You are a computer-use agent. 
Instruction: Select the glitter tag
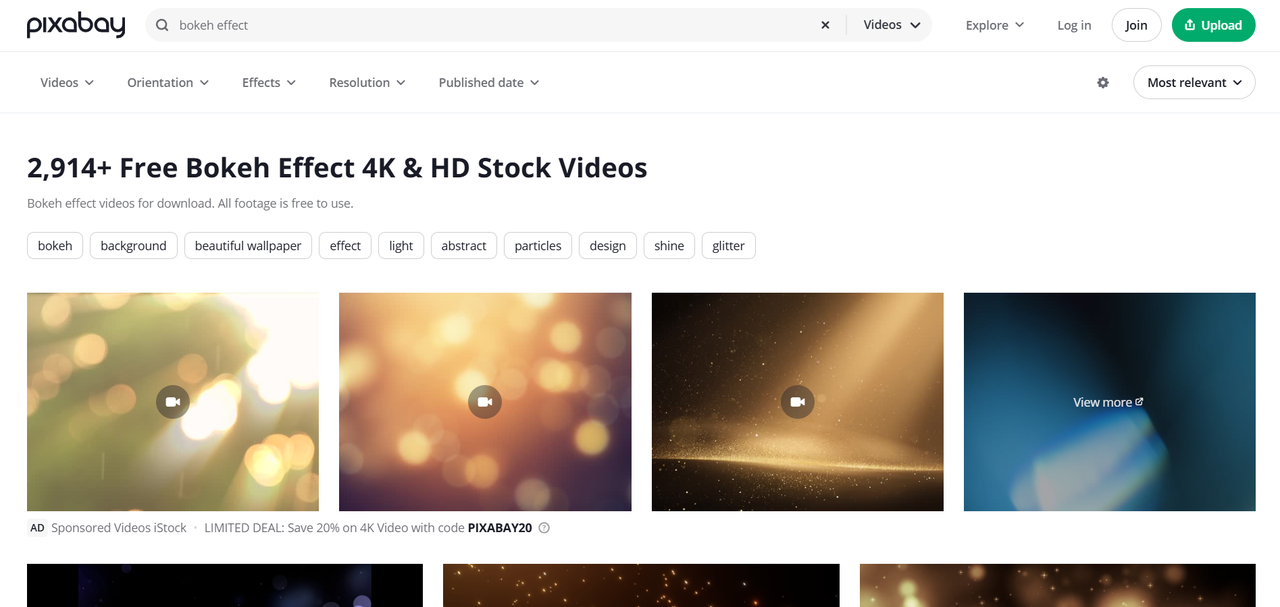tap(729, 246)
